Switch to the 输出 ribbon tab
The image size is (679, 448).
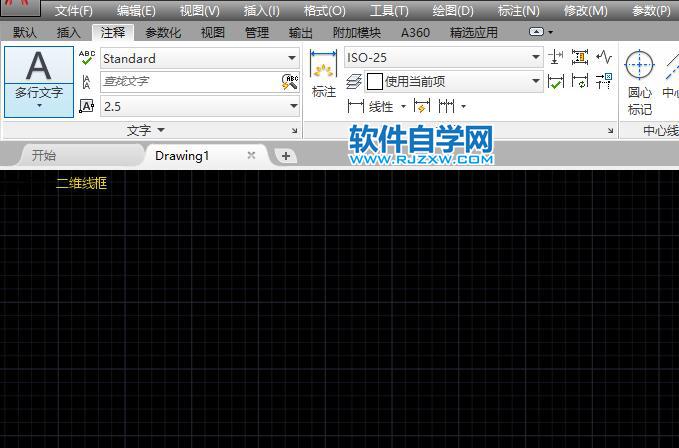[x=301, y=32]
